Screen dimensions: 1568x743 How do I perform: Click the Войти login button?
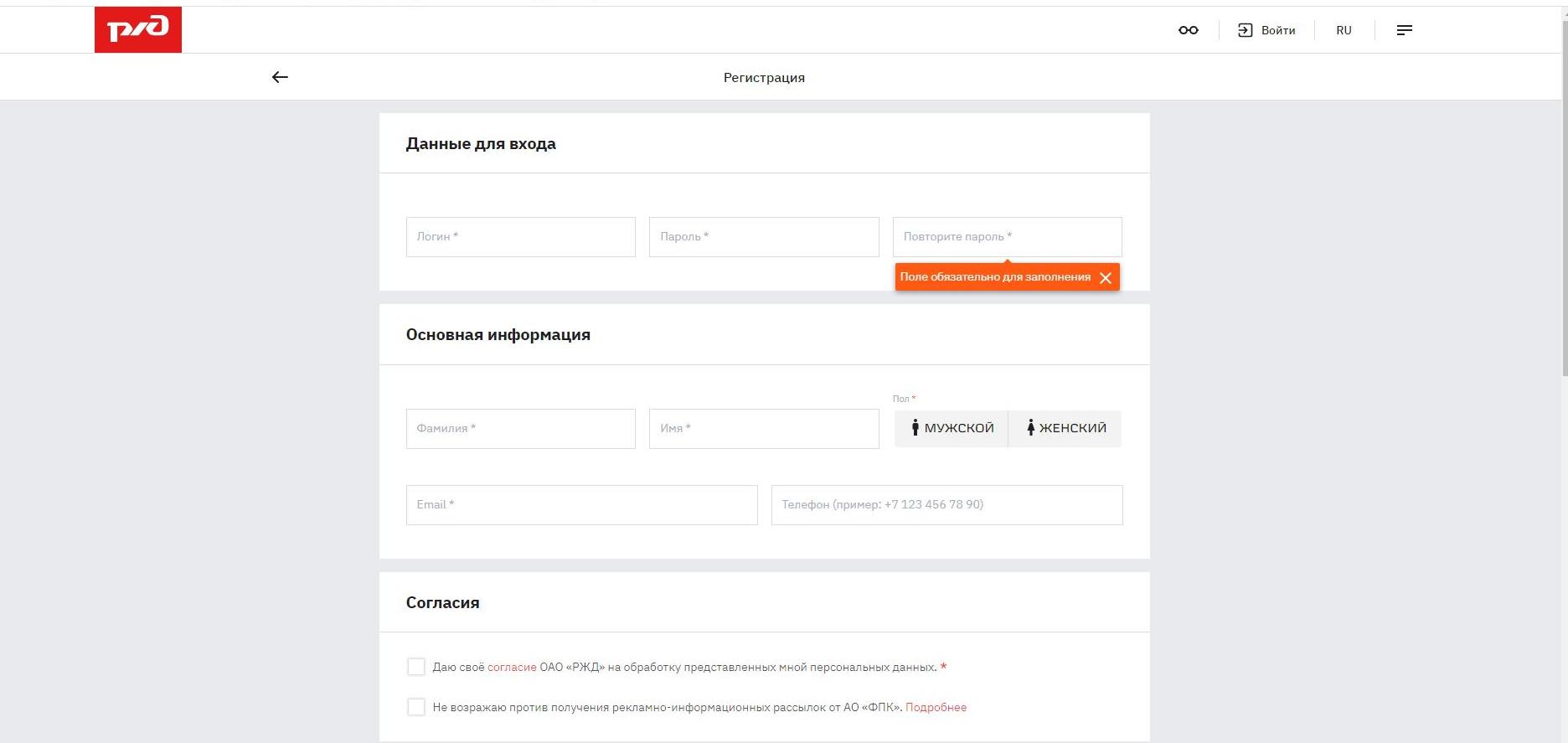tap(1266, 30)
